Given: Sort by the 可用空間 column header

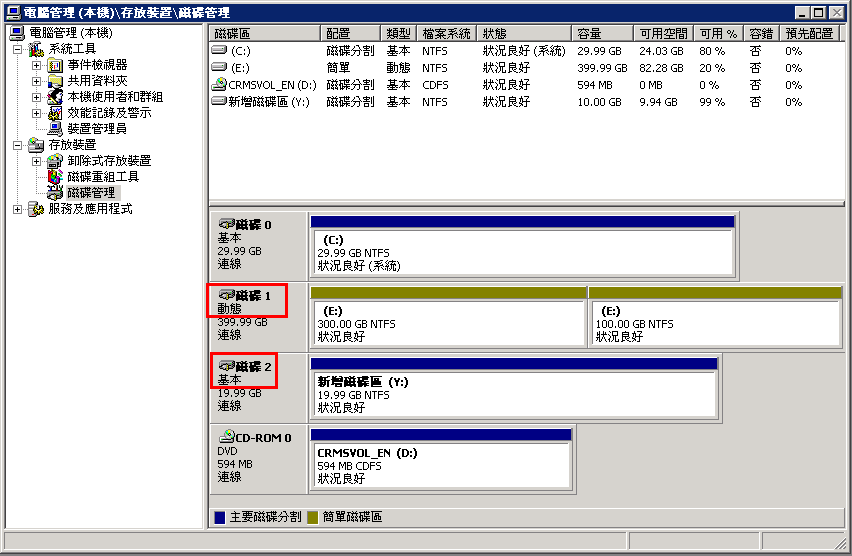Looking at the screenshot, I should pyautogui.click(x=664, y=34).
